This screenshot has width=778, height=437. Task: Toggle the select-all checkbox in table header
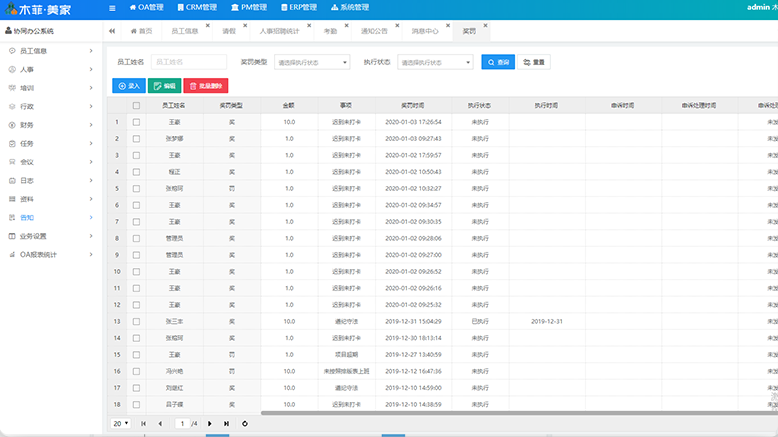tap(136, 105)
